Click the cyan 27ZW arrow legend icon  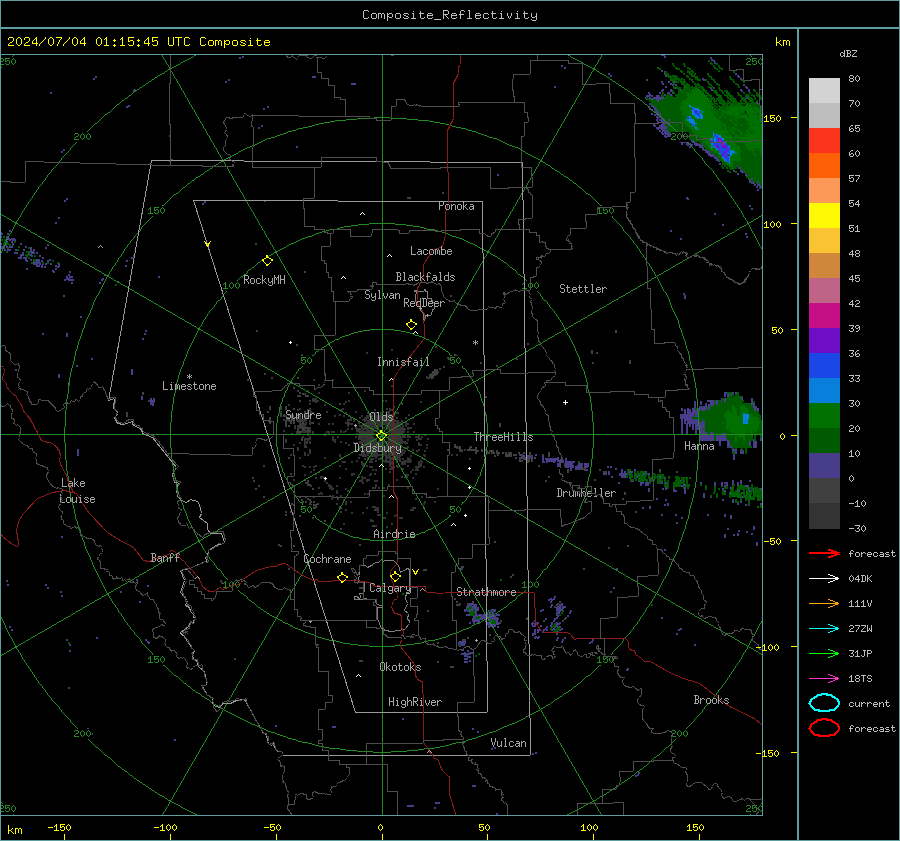[824, 629]
